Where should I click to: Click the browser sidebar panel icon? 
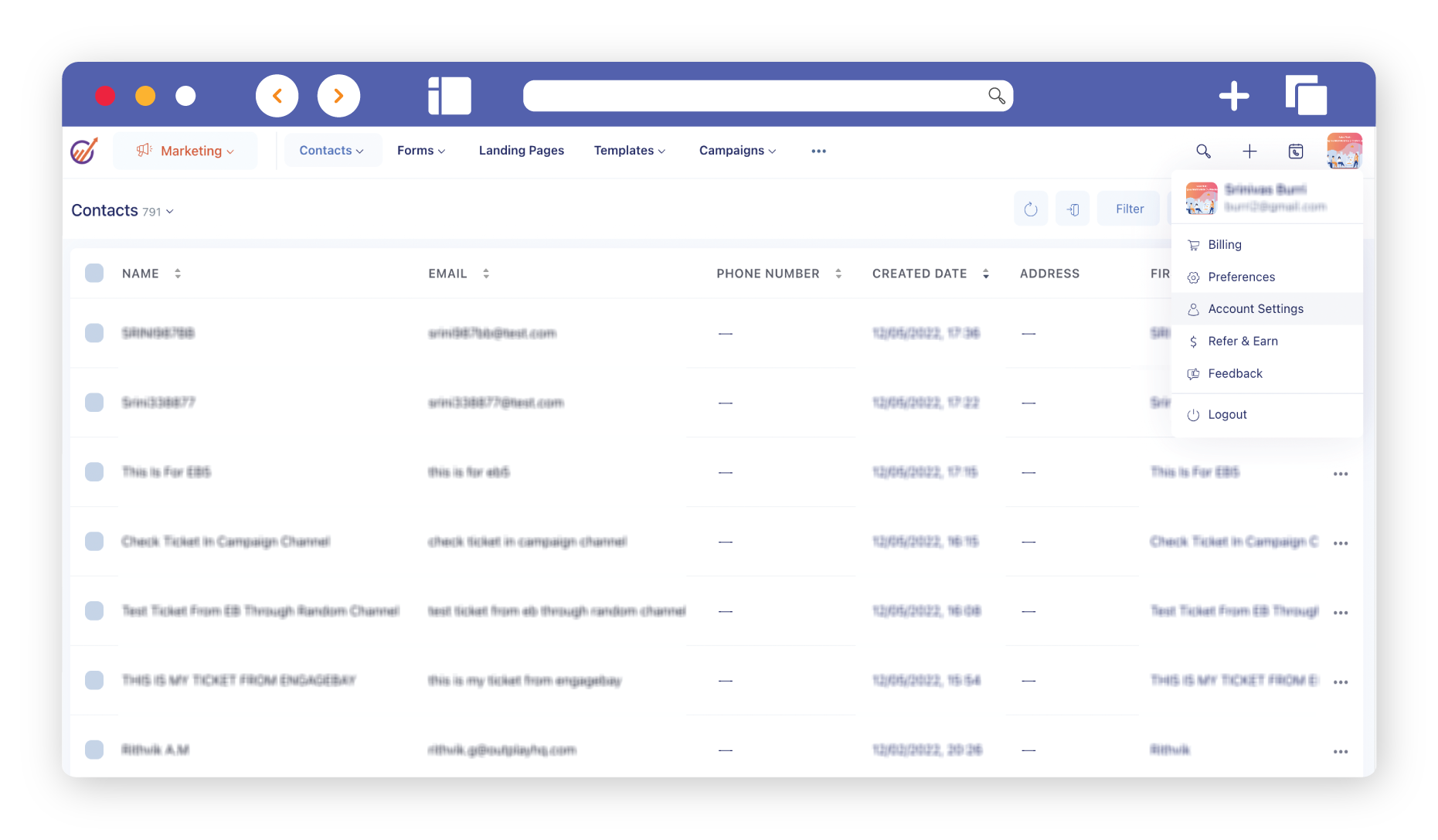coord(450,96)
